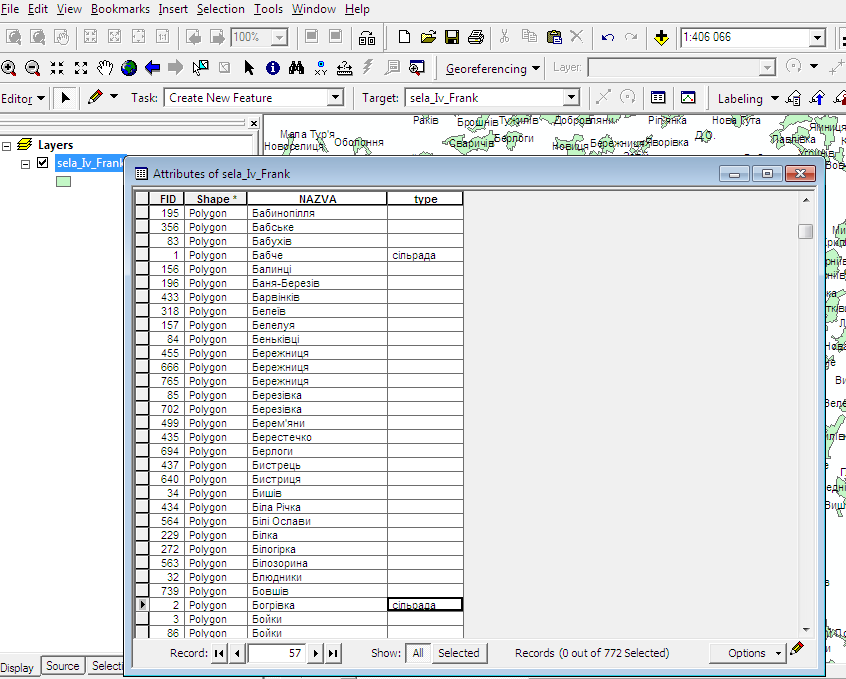Open the Data Frame tools binoculars-grid icon
The height and width of the screenshot is (679, 846).
tap(367, 37)
